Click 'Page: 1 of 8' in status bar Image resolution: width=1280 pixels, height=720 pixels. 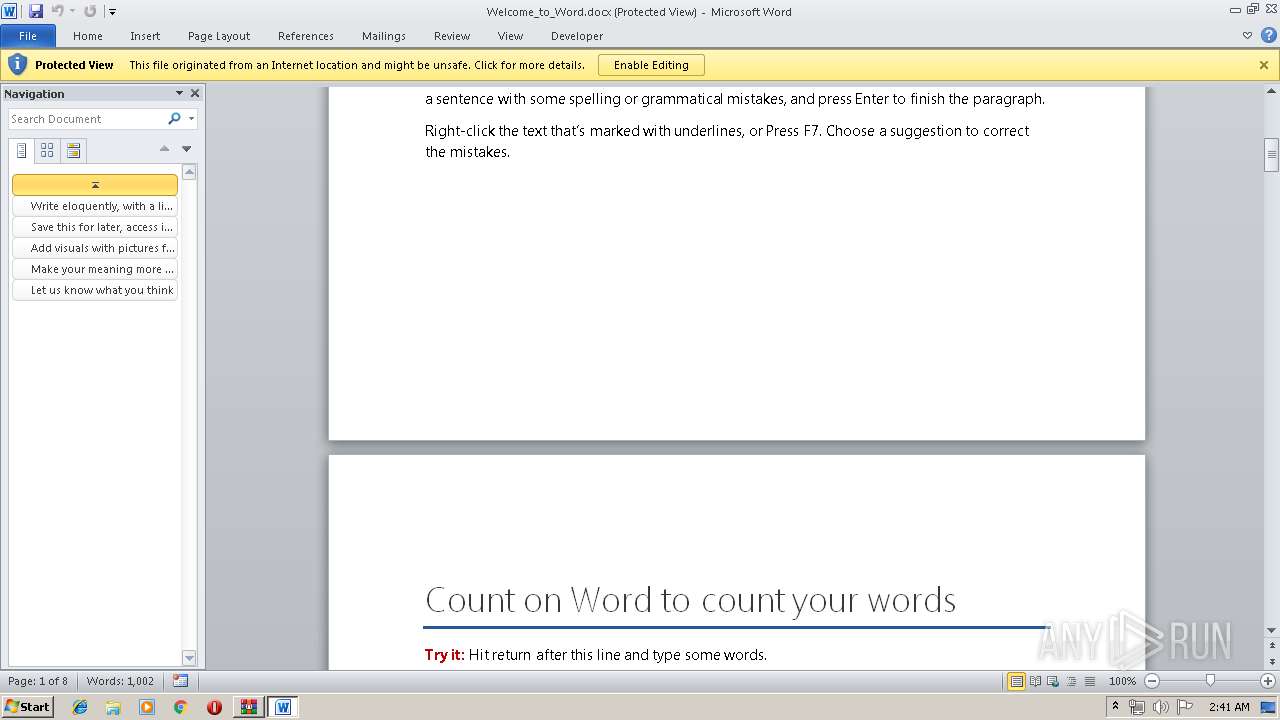(x=38, y=681)
